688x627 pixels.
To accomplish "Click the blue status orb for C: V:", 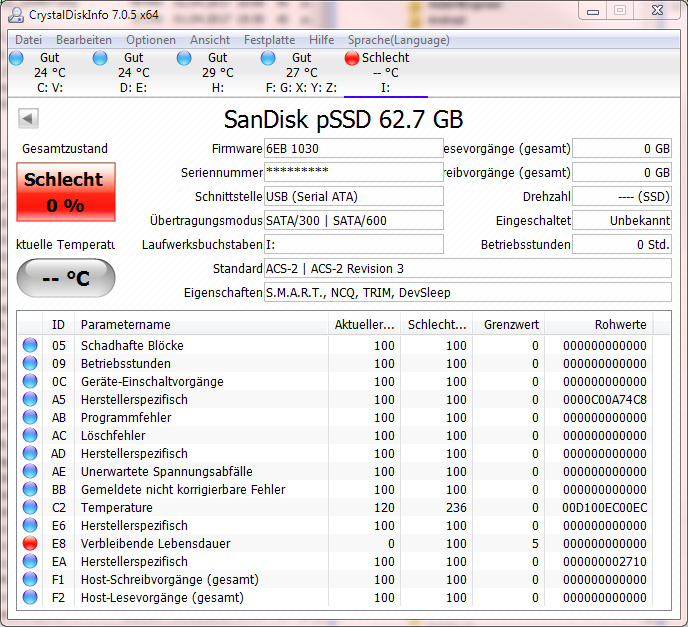I will (x=16, y=58).
